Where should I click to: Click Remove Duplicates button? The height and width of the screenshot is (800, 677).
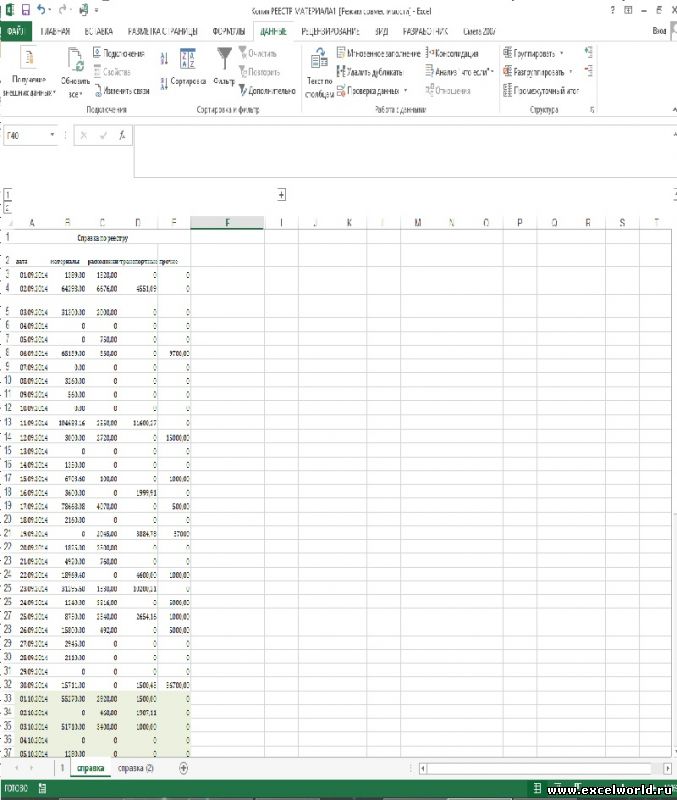pyautogui.click(x=369, y=72)
